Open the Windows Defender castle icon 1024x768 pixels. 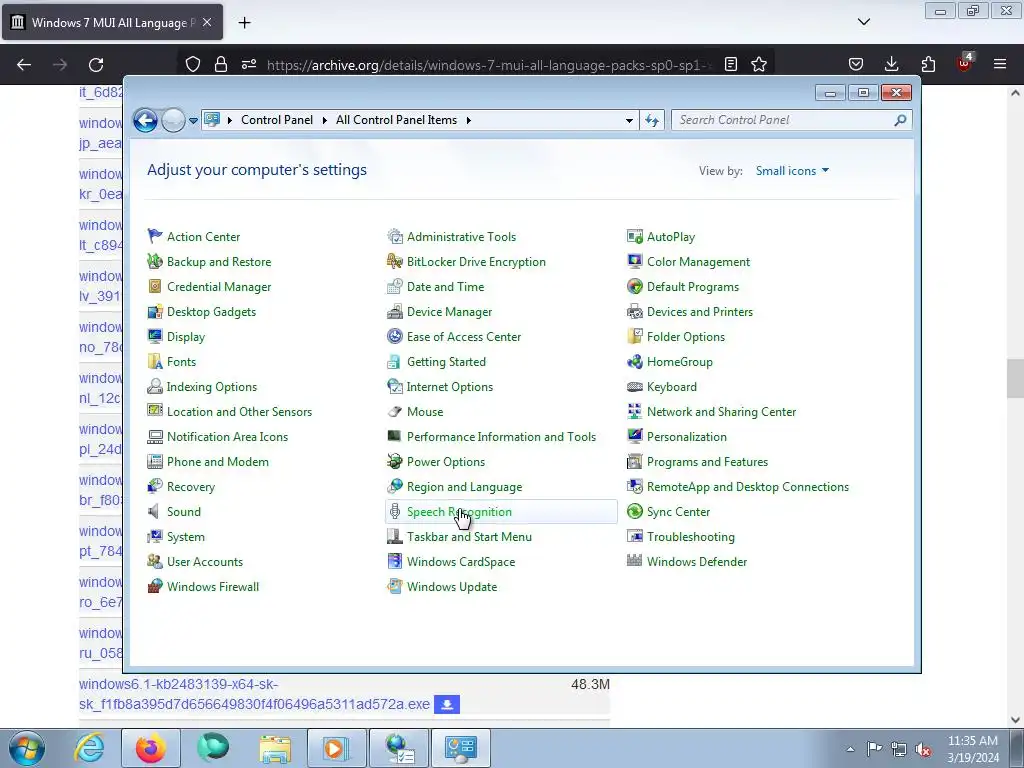pyautogui.click(x=635, y=562)
